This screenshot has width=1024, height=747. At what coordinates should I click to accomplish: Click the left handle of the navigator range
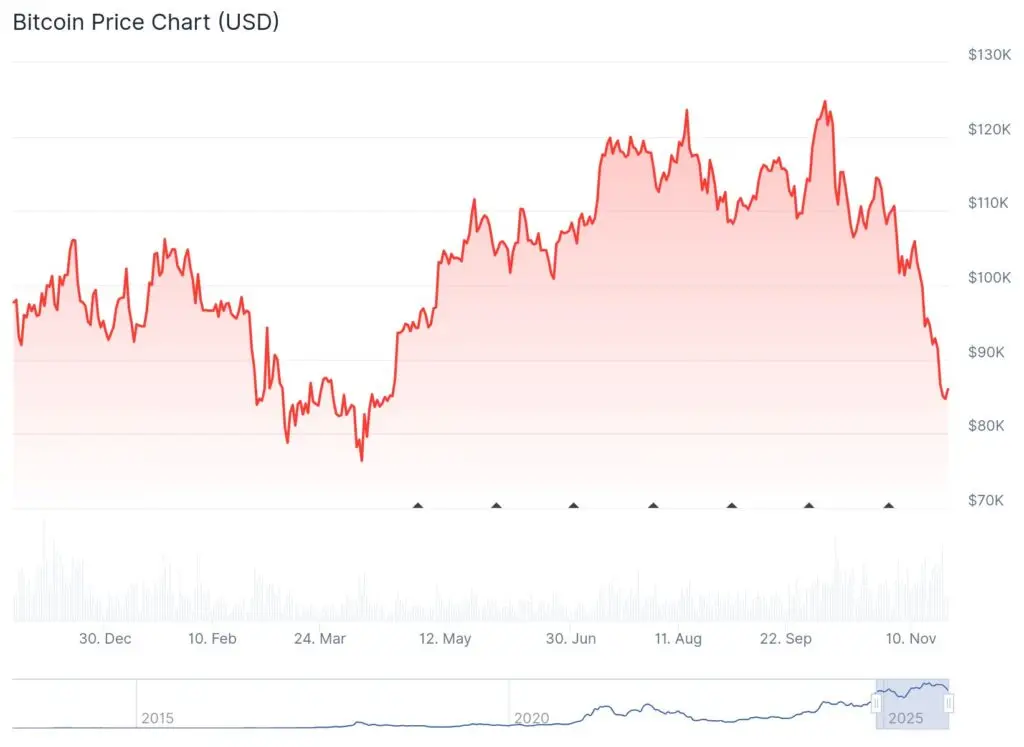[876, 704]
